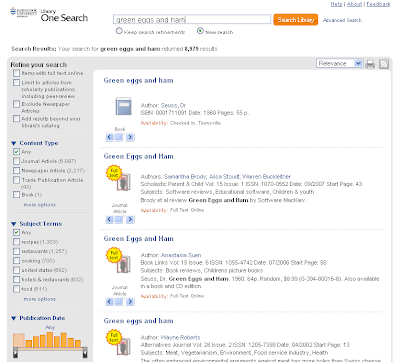Toggle the Any checkbox under Content Type
The image size is (400, 362).
[x=16, y=152]
